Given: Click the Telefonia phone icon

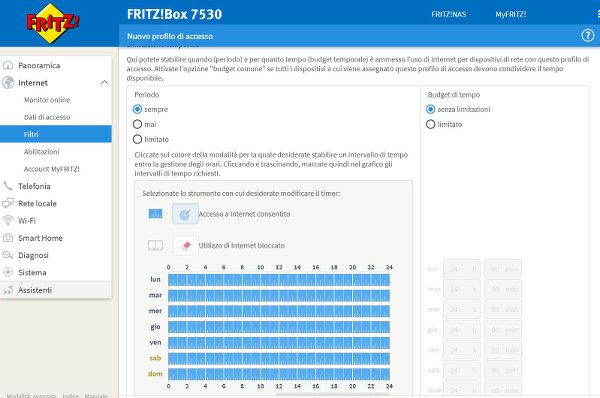Looking at the screenshot, I should coord(8,186).
